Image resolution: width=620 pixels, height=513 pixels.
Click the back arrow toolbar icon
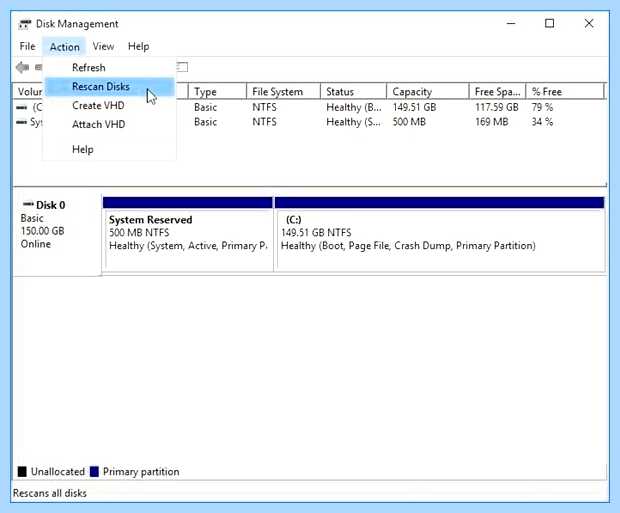coord(23,68)
